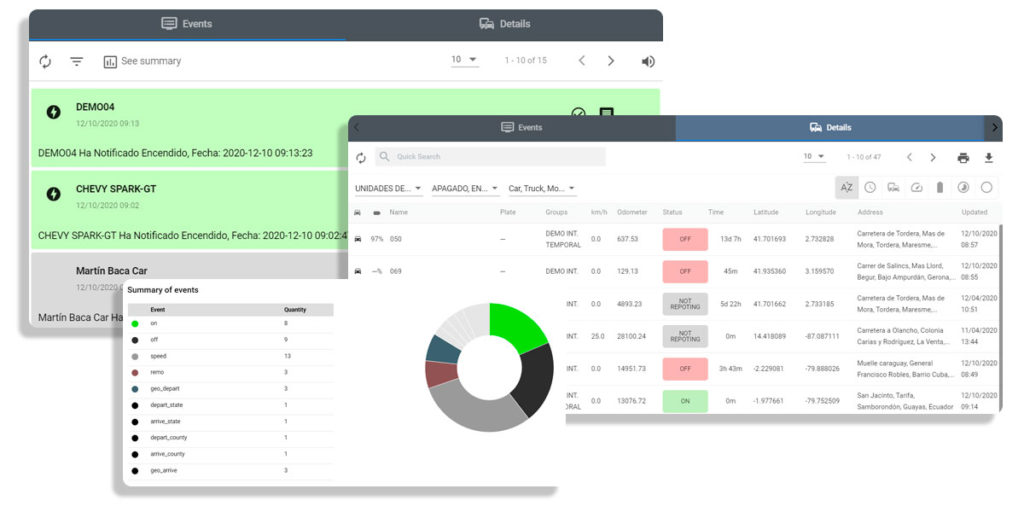
Task: Toggle the clock time sort option
Action: [x=870, y=187]
